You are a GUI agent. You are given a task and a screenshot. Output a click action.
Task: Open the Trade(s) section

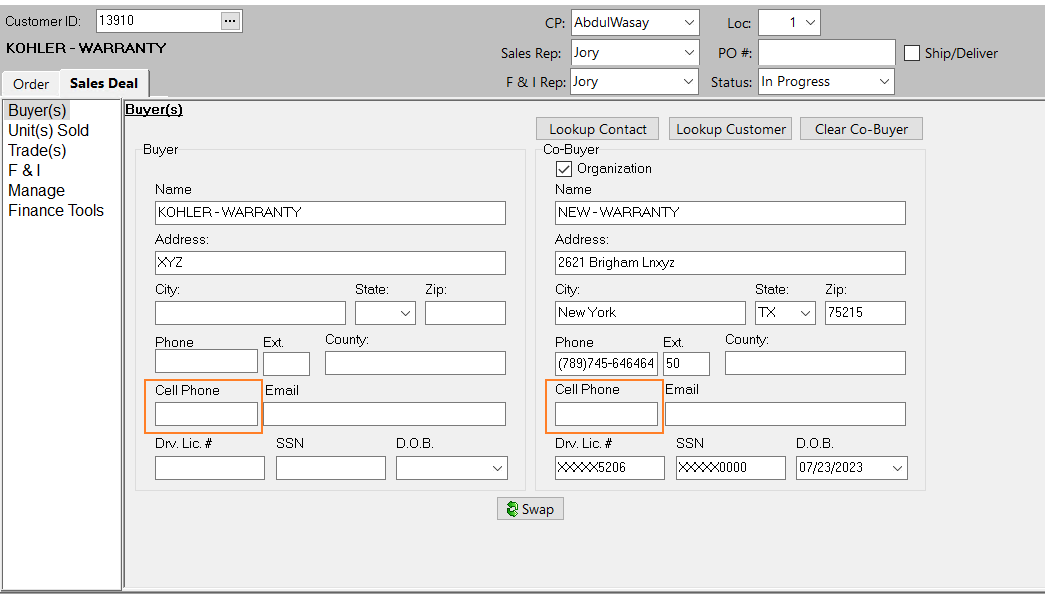37,150
